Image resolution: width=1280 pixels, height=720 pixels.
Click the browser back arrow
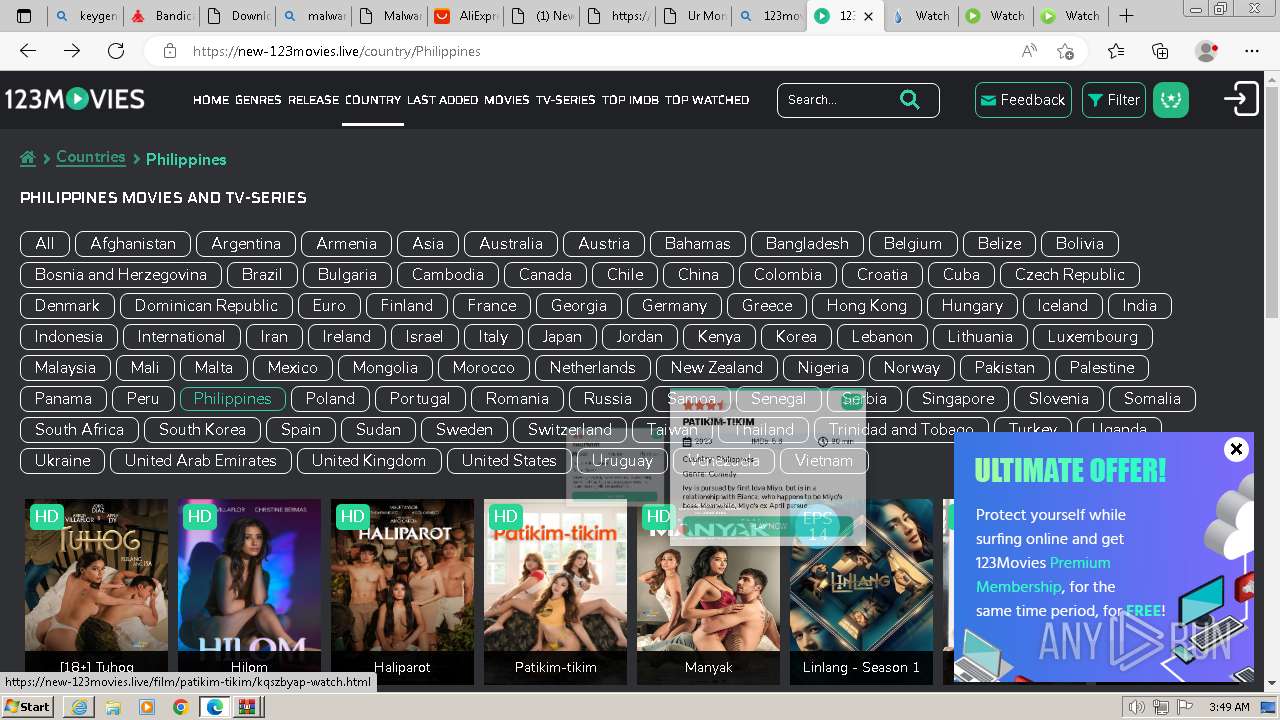tap(28, 51)
